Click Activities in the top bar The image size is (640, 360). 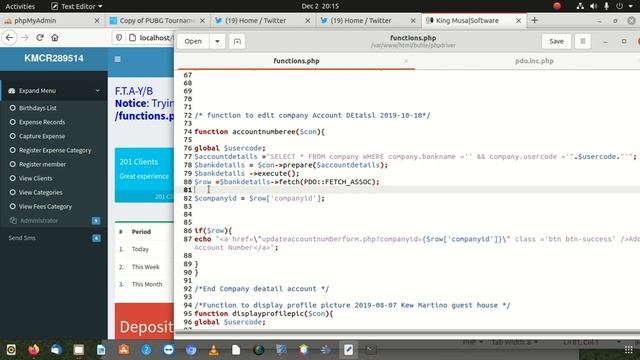[x=20, y=6]
